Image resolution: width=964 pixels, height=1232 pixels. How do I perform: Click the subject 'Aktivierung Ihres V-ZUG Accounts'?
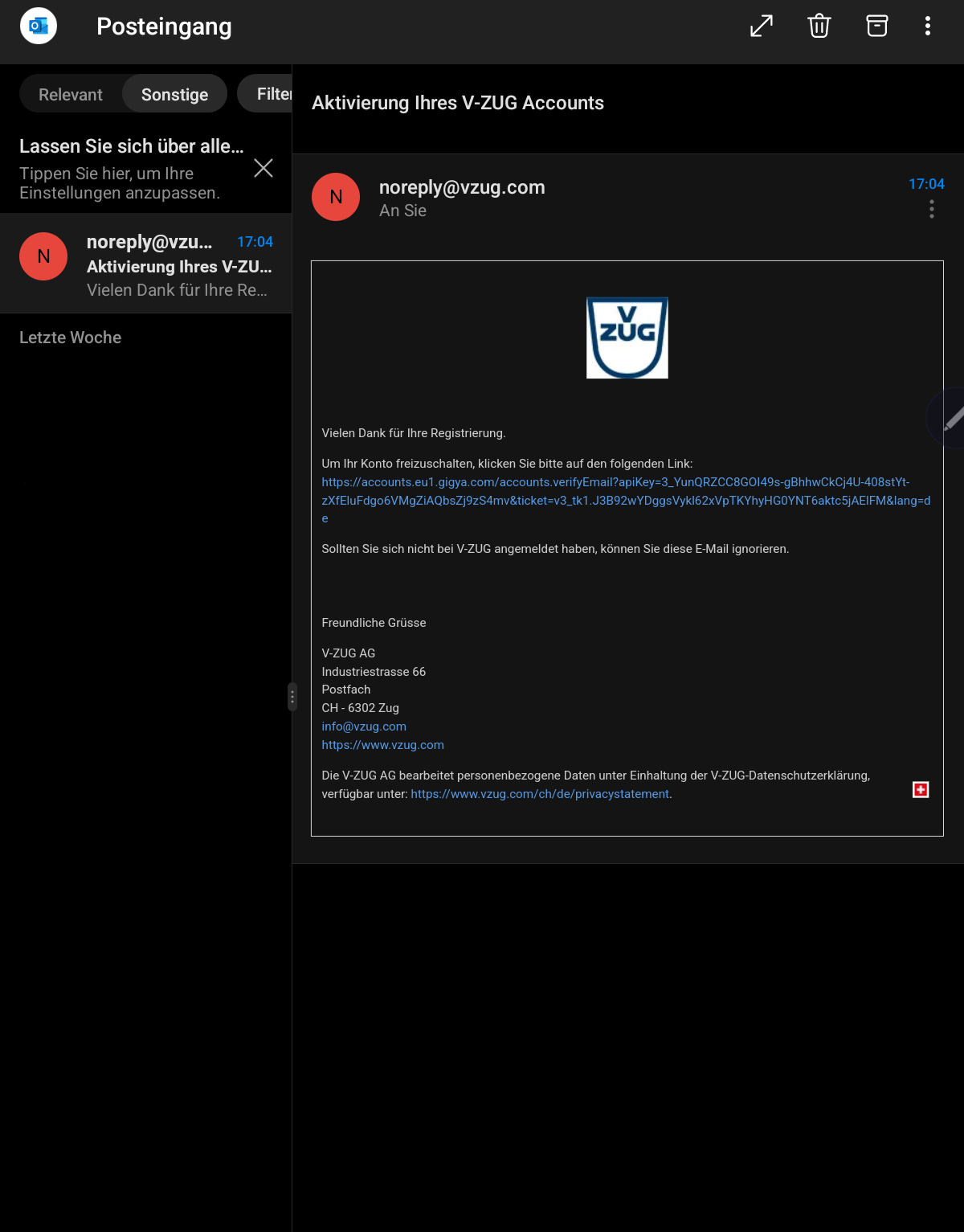point(458,103)
